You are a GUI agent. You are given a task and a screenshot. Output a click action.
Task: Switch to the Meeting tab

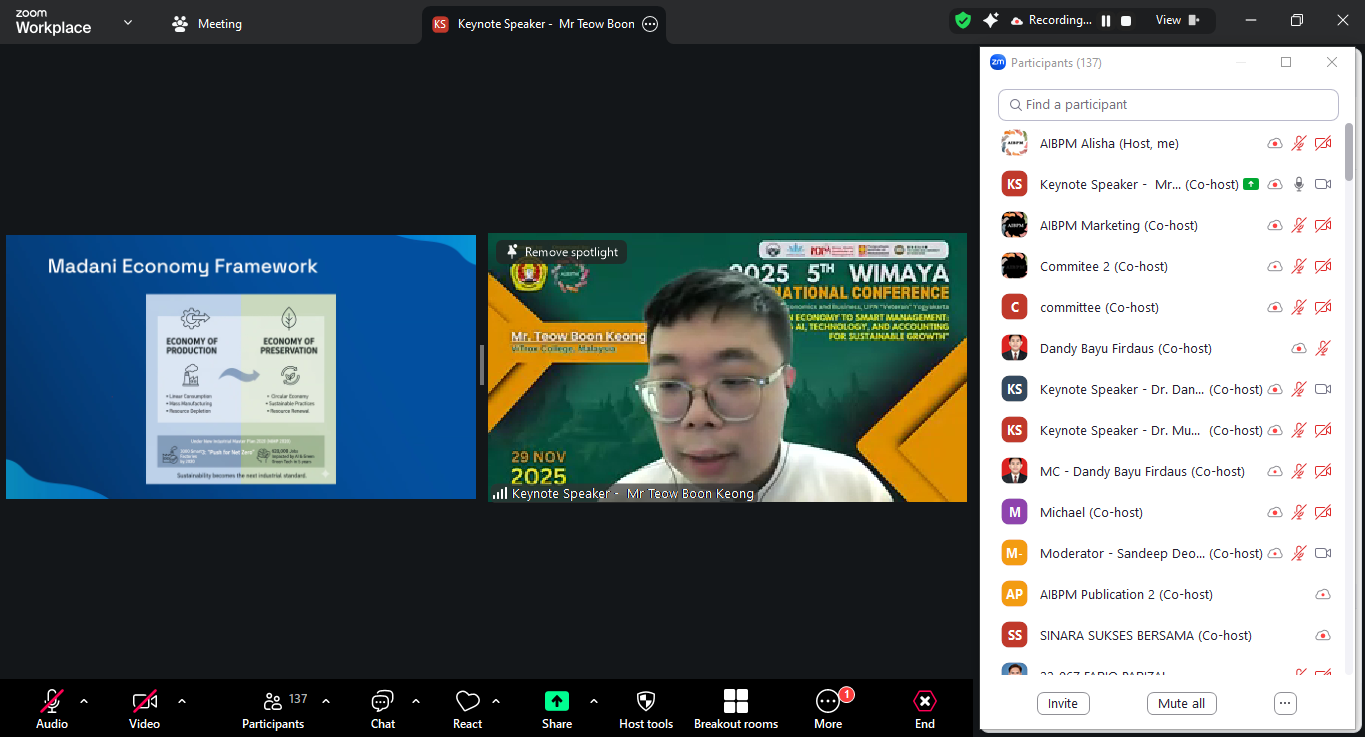pyautogui.click(x=208, y=24)
